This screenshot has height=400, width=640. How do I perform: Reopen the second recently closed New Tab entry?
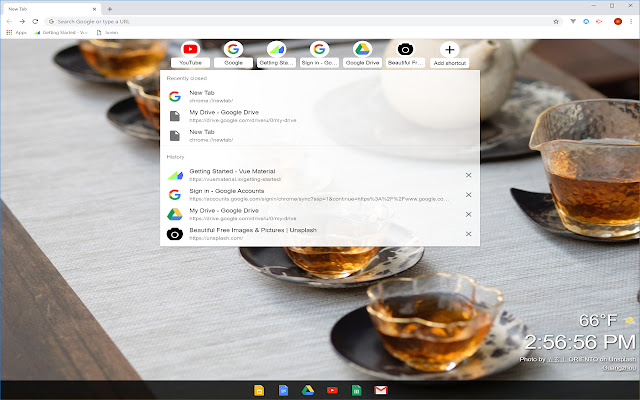coord(320,136)
